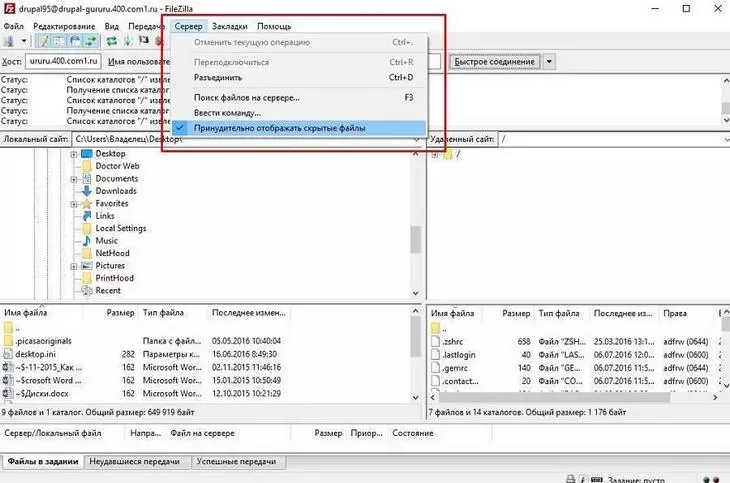
Task: Expand the Desktop tree node
Action: 74,154
